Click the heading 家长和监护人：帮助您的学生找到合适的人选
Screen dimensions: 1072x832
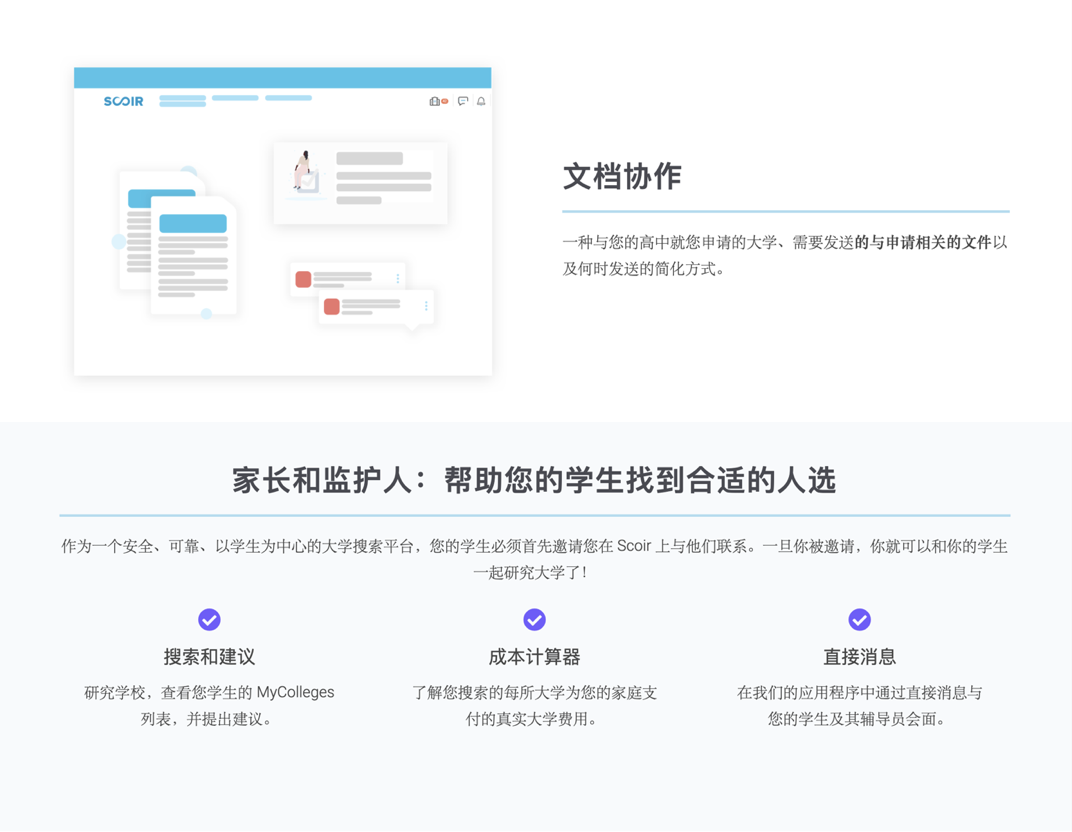click(x=534, y=480)
